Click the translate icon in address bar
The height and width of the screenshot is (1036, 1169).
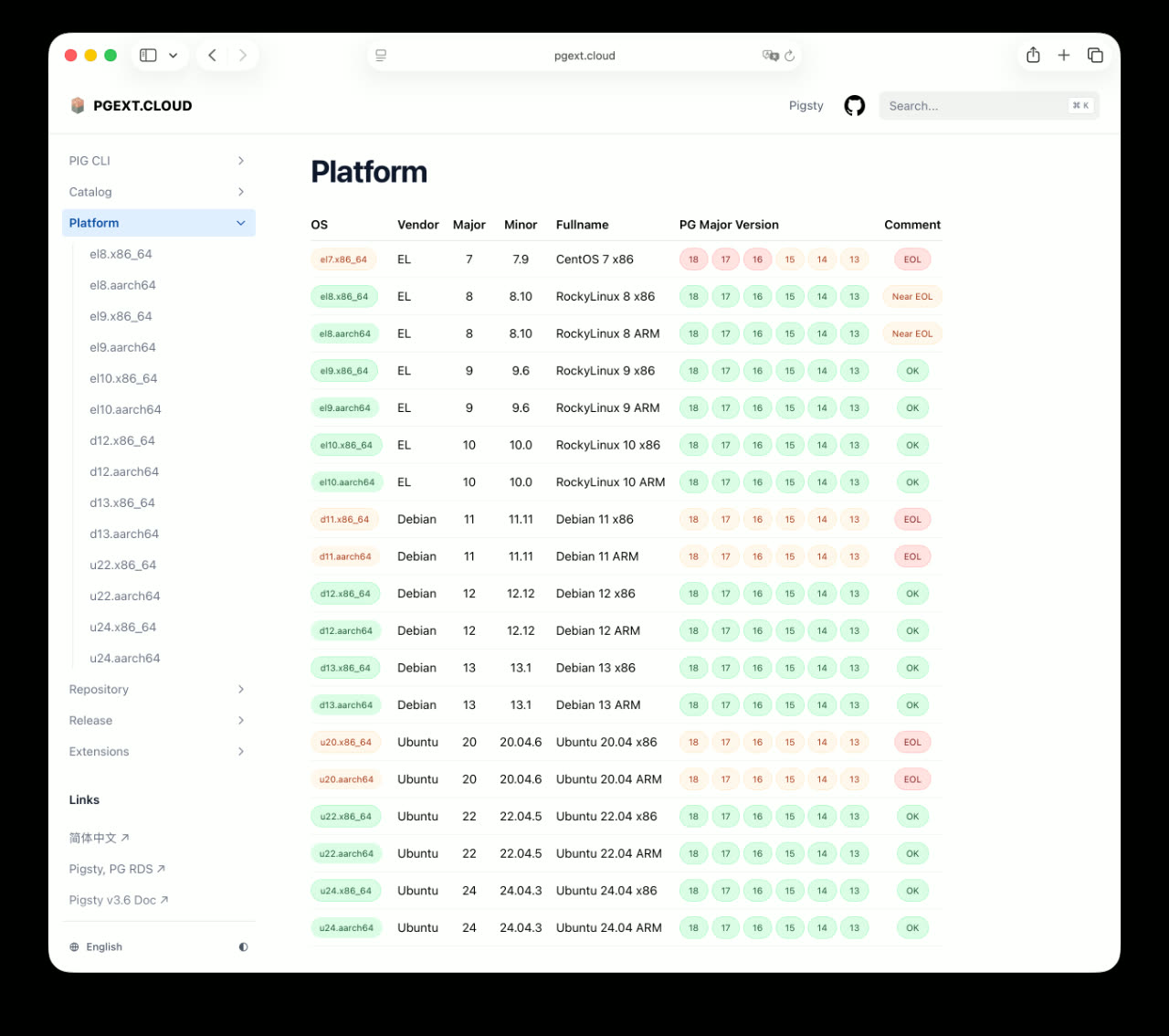pyautogui.click(x=770, y=56)
